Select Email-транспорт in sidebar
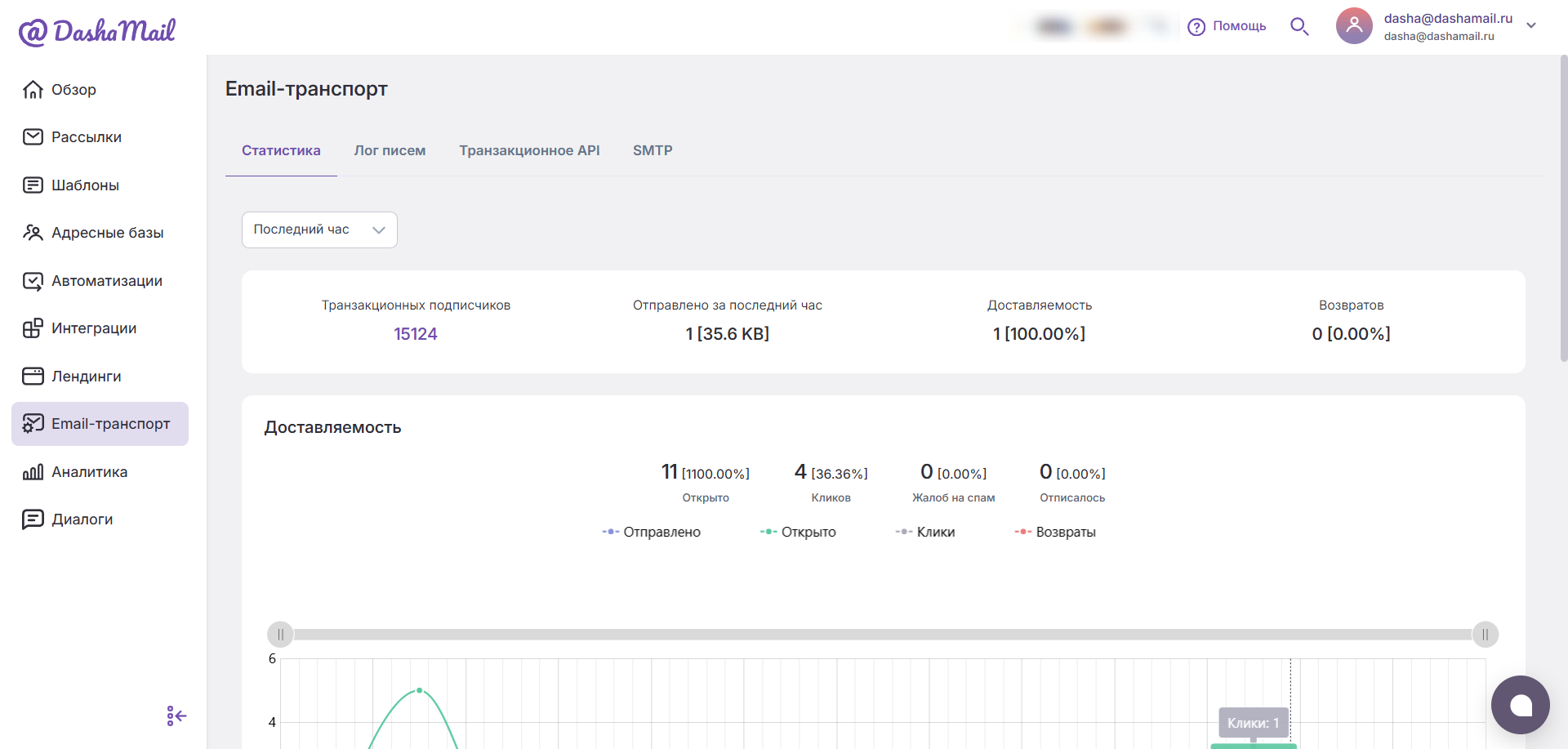The image size is (1568, 749). tap(100, 424)
